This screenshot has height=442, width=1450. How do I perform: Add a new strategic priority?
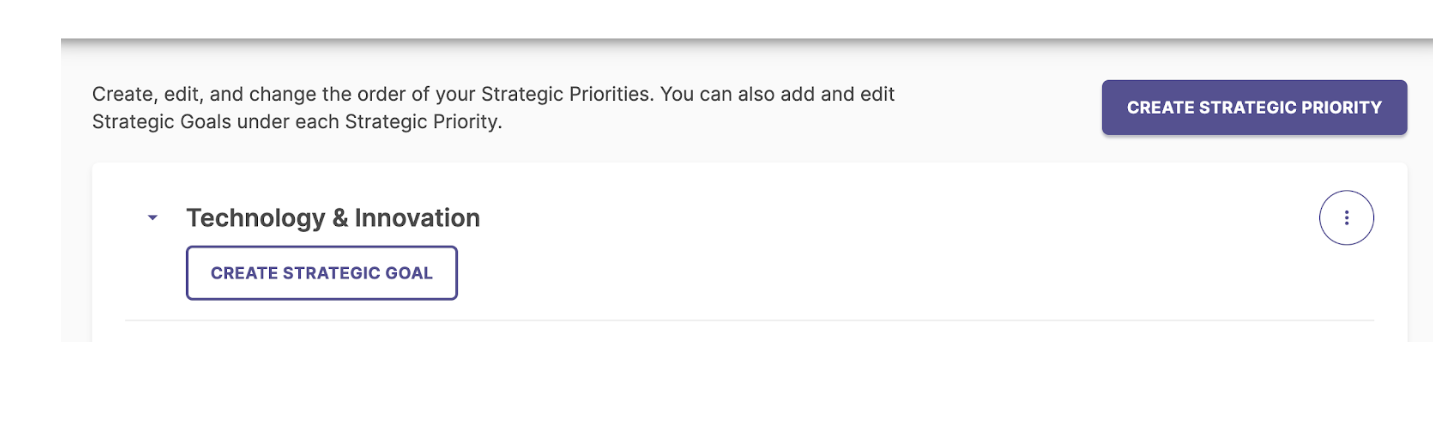coord(1254,107)
